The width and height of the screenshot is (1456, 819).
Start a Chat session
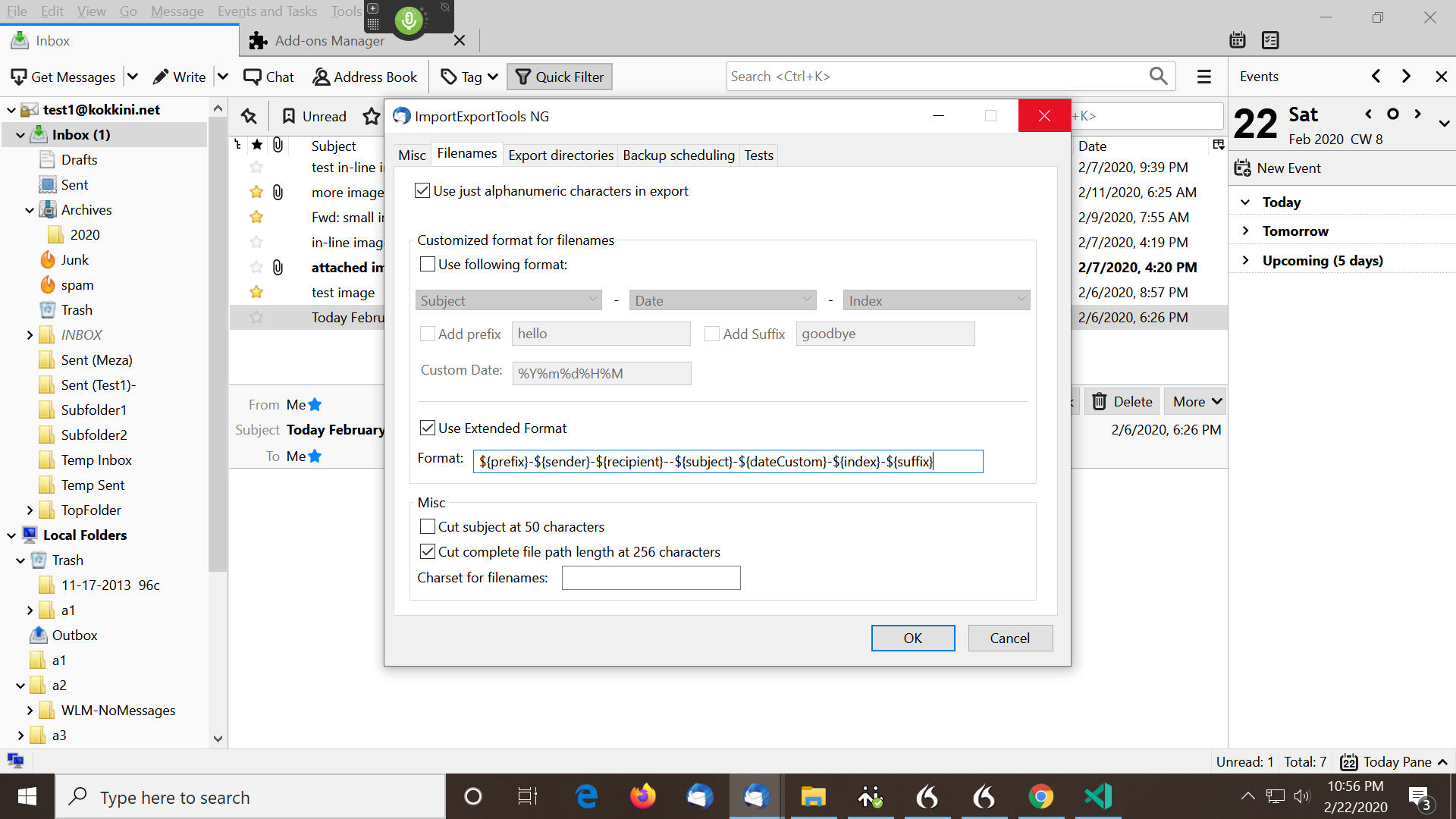pyautogui.click(x=268, y=76)
